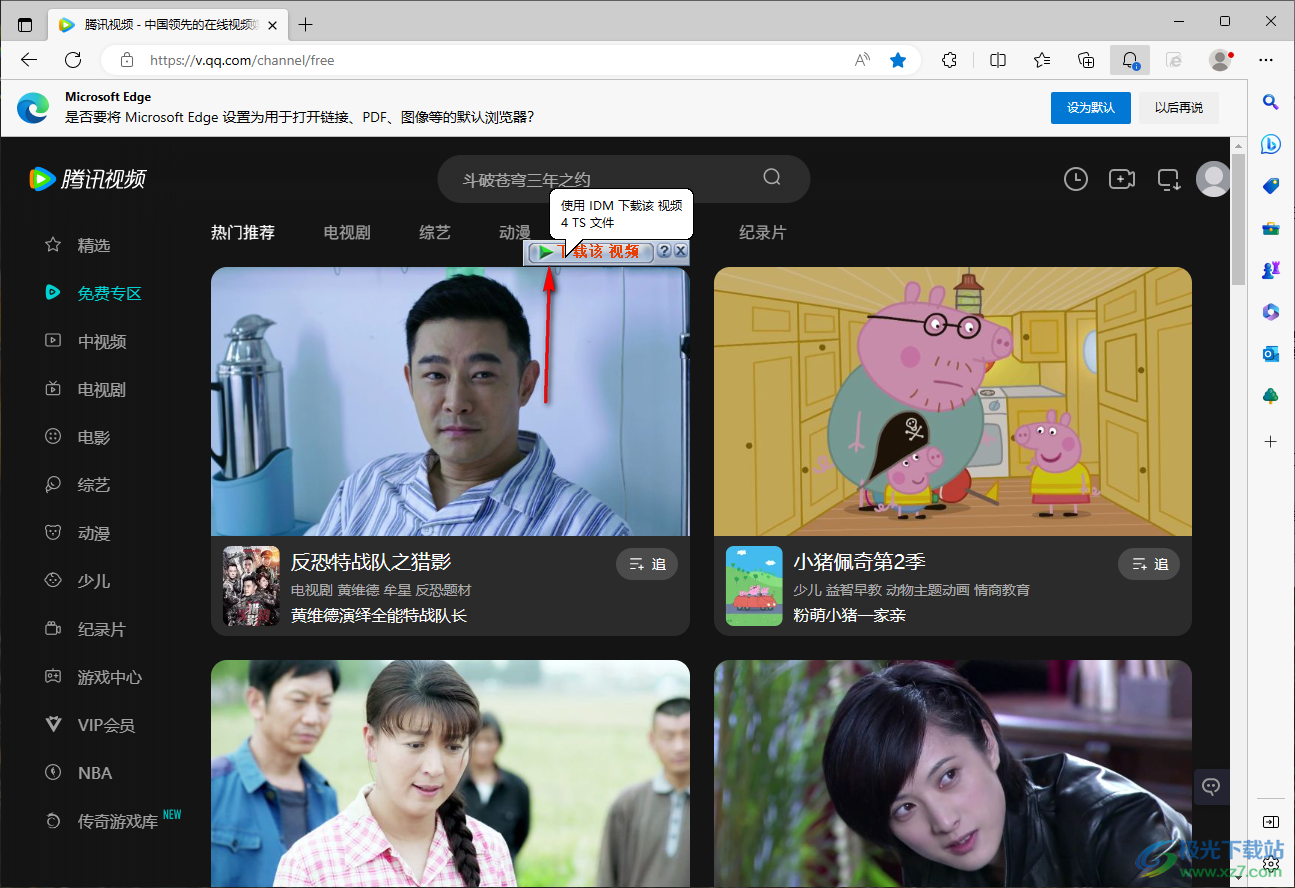The image size is (1295, 888).
Task: Switch to the 综艺 tab beside 动漫 tab
Action: [x=435, y=232]
